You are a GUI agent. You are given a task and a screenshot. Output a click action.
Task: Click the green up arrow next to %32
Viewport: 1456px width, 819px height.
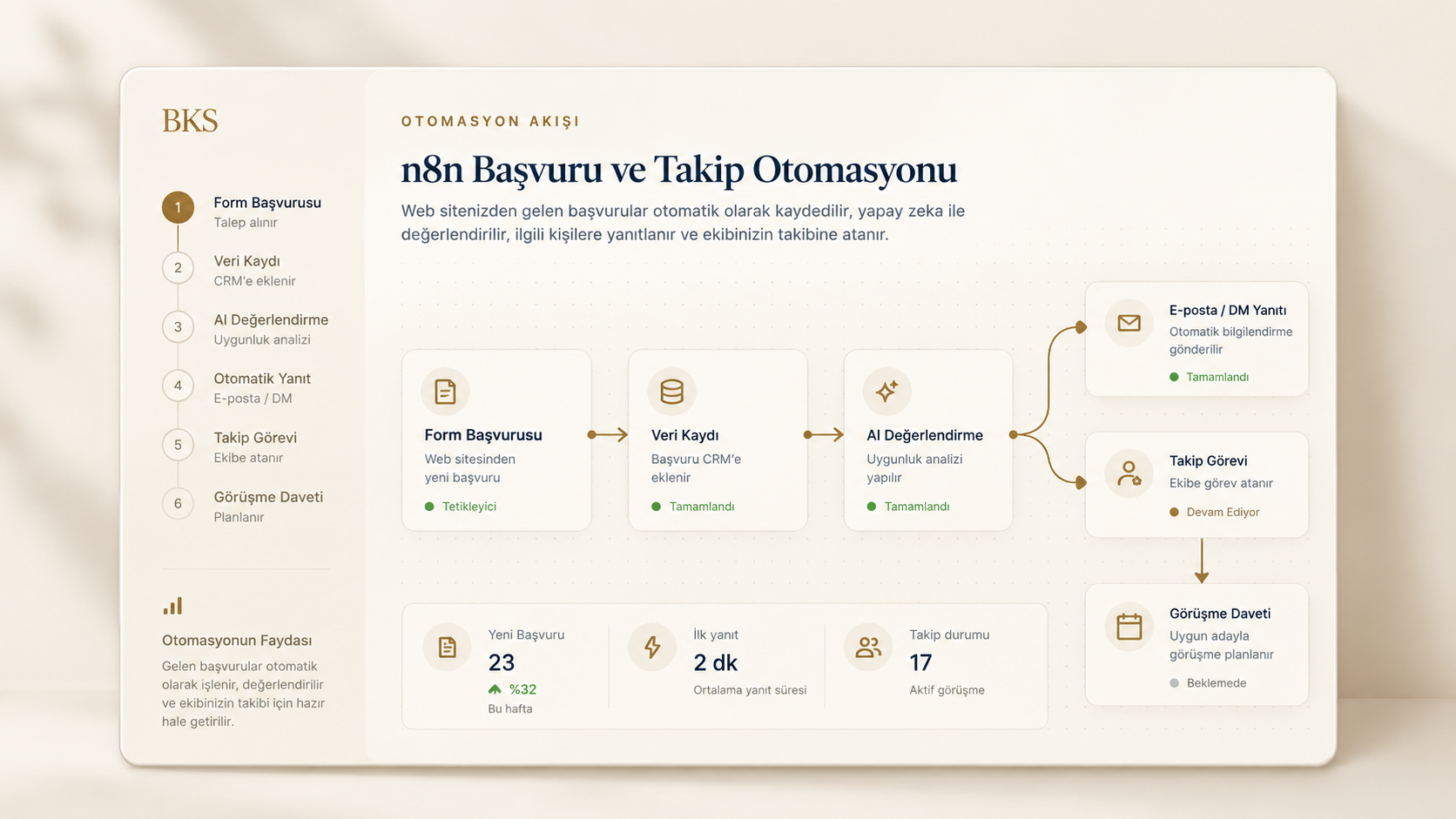[x=495, y=689]
